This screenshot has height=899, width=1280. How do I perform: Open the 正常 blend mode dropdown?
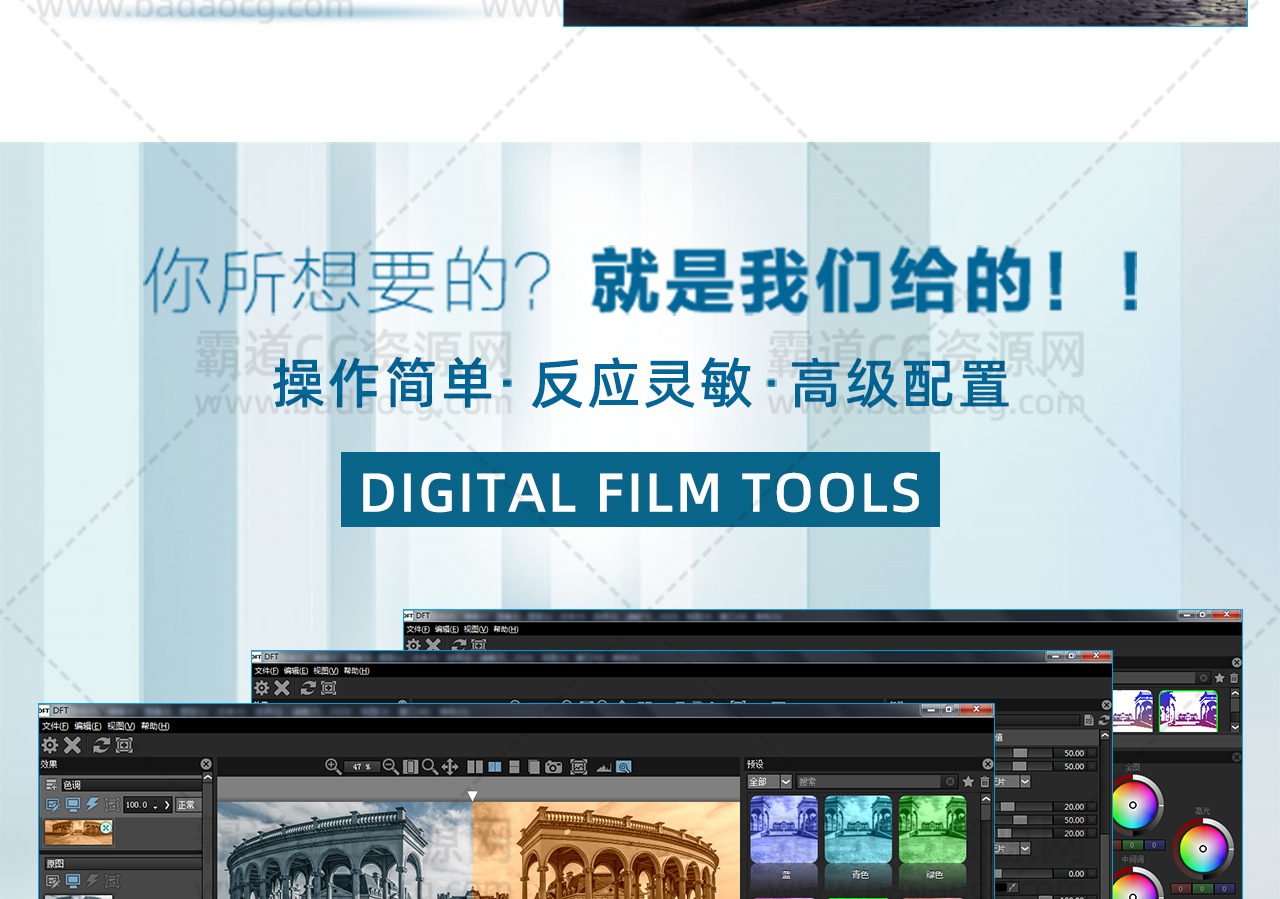(187, 805)
